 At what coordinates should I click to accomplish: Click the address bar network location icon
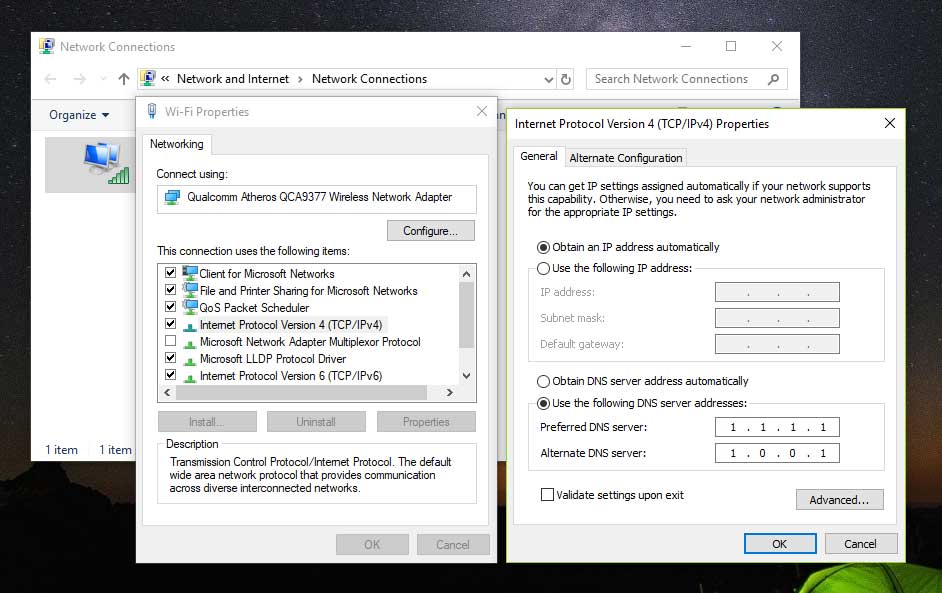(148, 78)
